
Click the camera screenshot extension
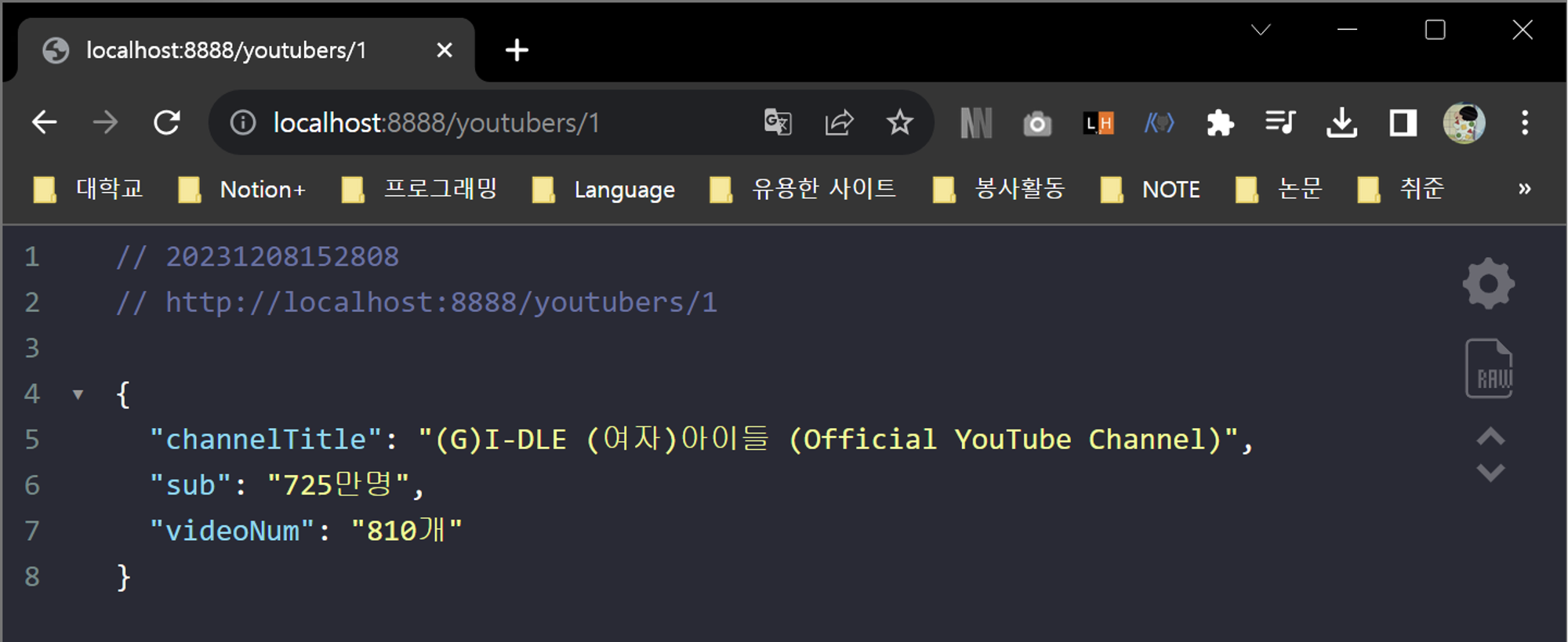1037,124
